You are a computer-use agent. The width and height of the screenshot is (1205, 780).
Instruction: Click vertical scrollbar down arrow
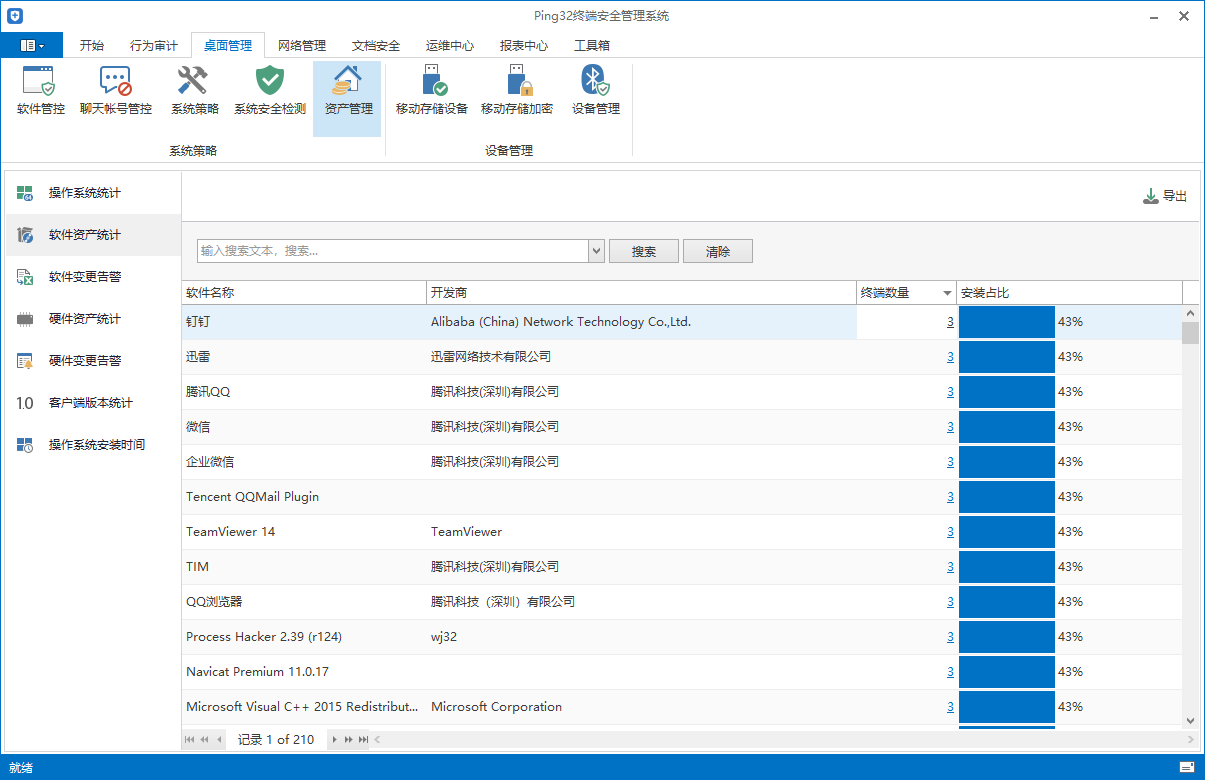pos(1190,719)
